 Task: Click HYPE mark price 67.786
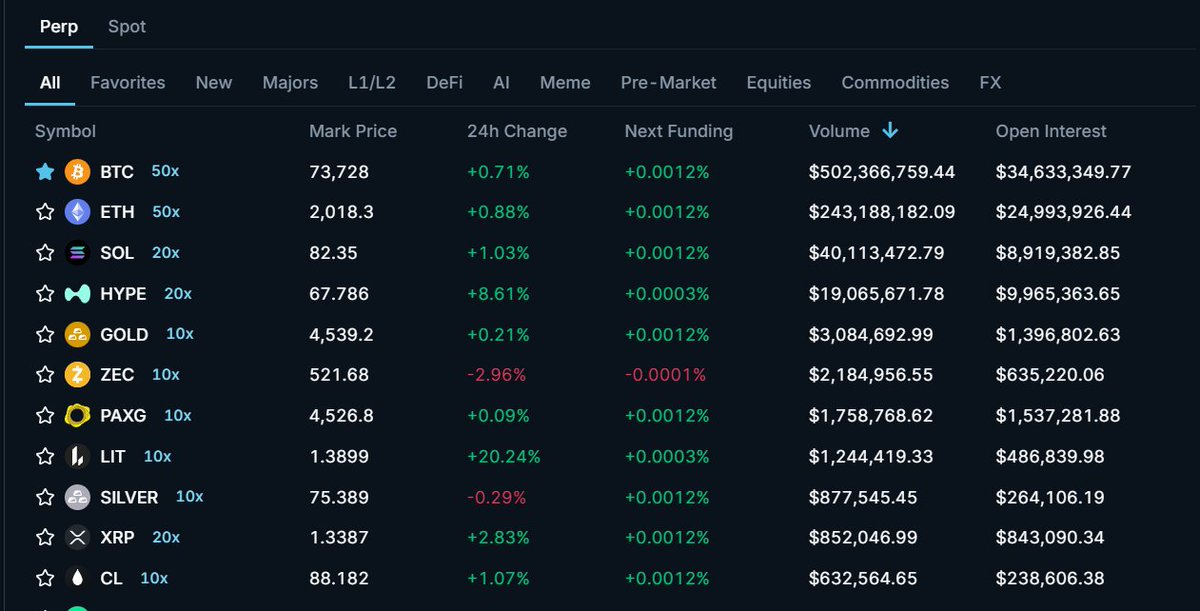click(339, 294)
